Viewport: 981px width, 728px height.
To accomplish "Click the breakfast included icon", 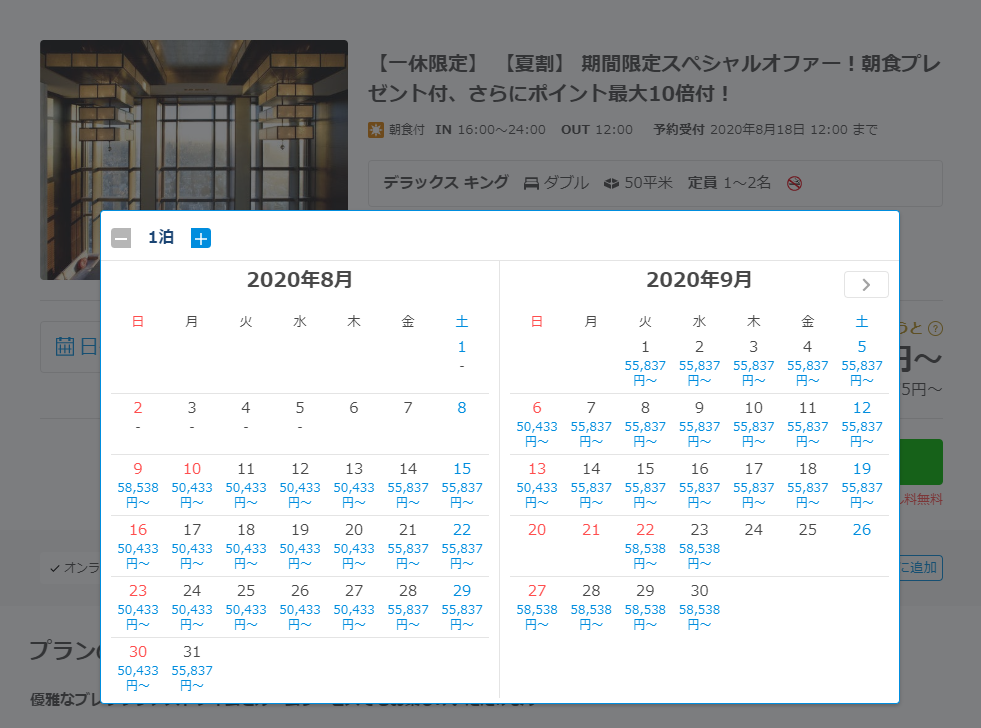I will pyautogui.click(x=376, y=130).
